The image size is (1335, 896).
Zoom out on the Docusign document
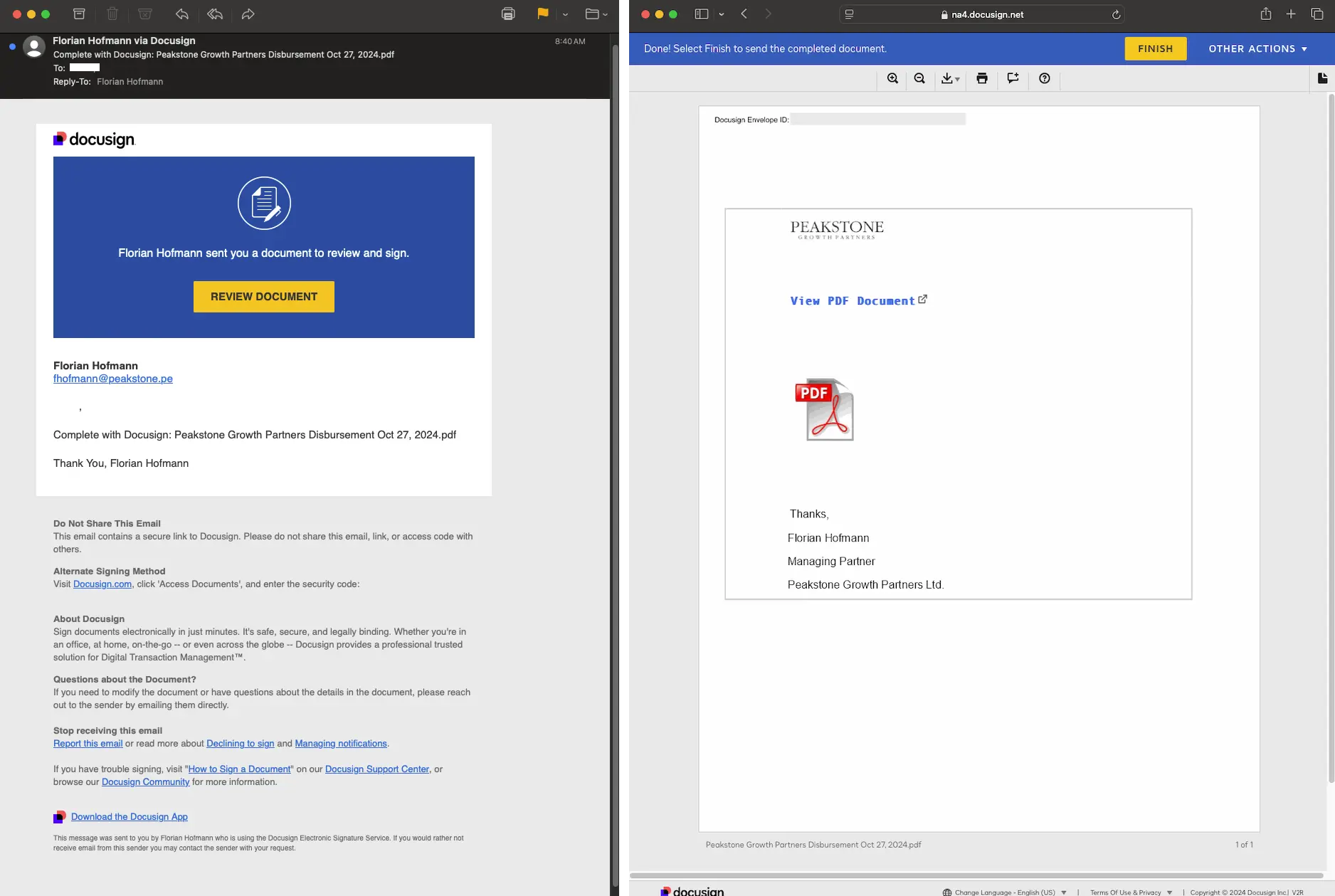point(919,78)
